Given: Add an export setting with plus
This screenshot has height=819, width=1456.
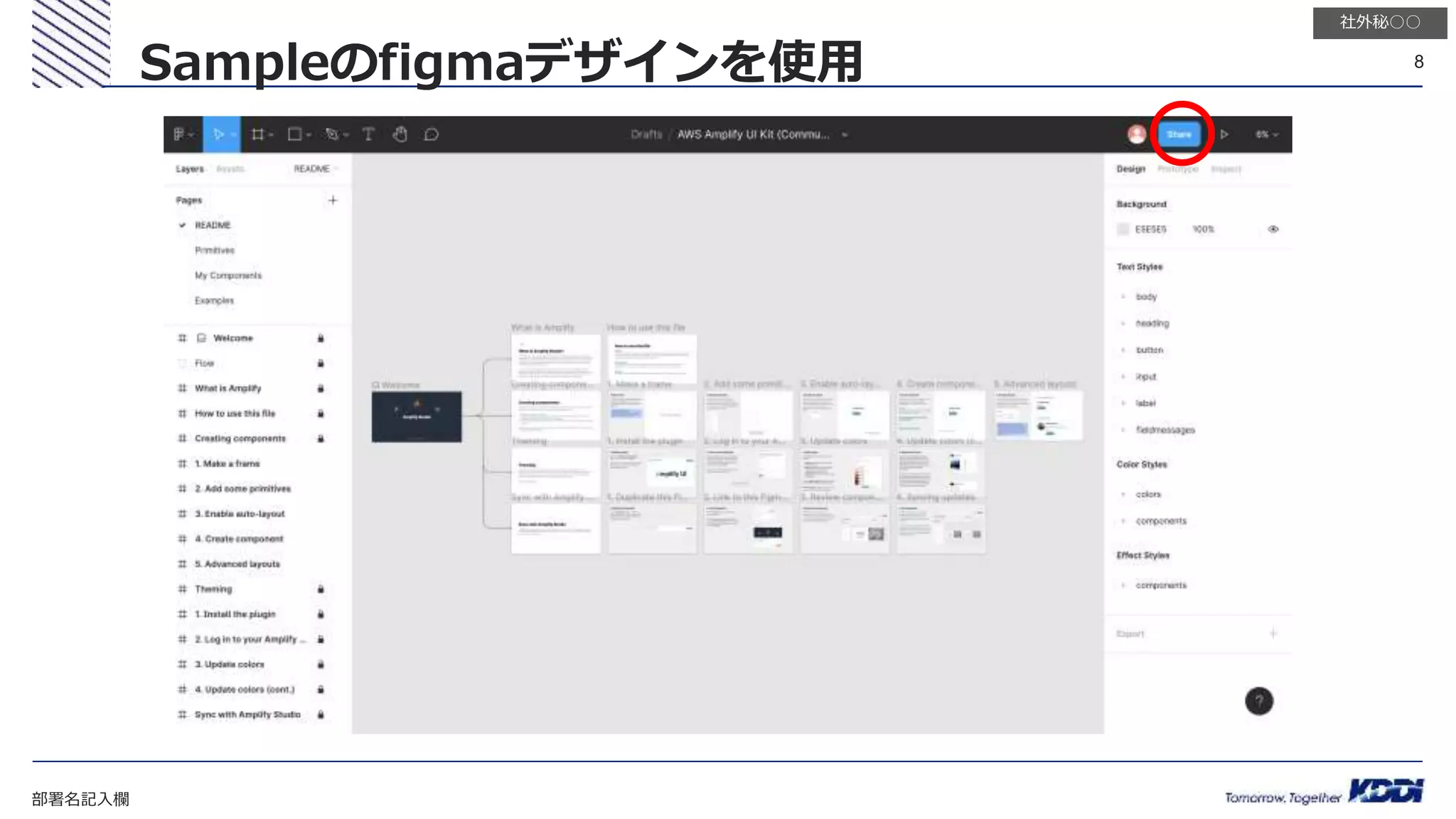Looking at the screenshot, I should (x=1273, y=633).
